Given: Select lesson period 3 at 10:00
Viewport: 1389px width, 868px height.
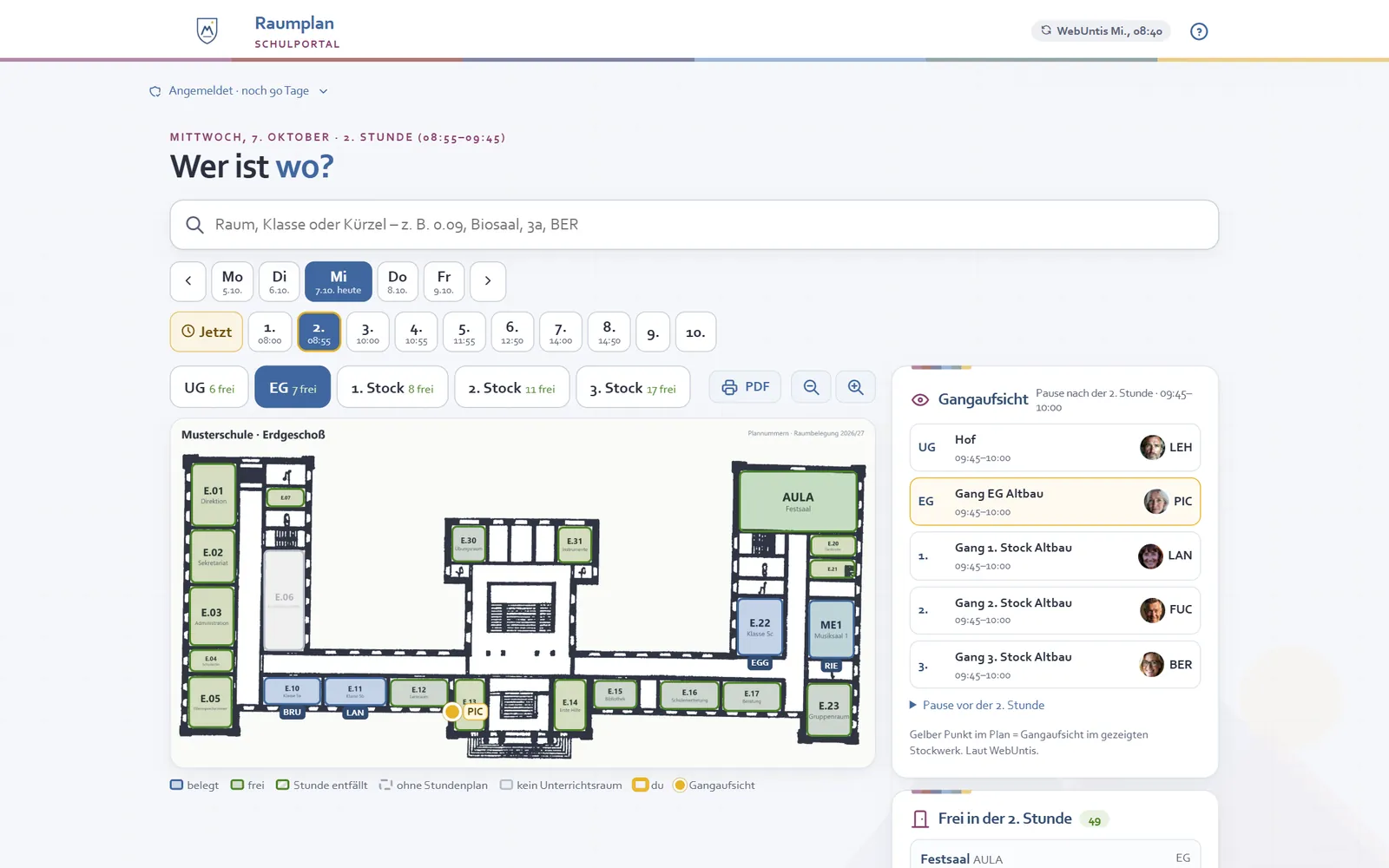Looking at the screenshot, I should (368, 332).
